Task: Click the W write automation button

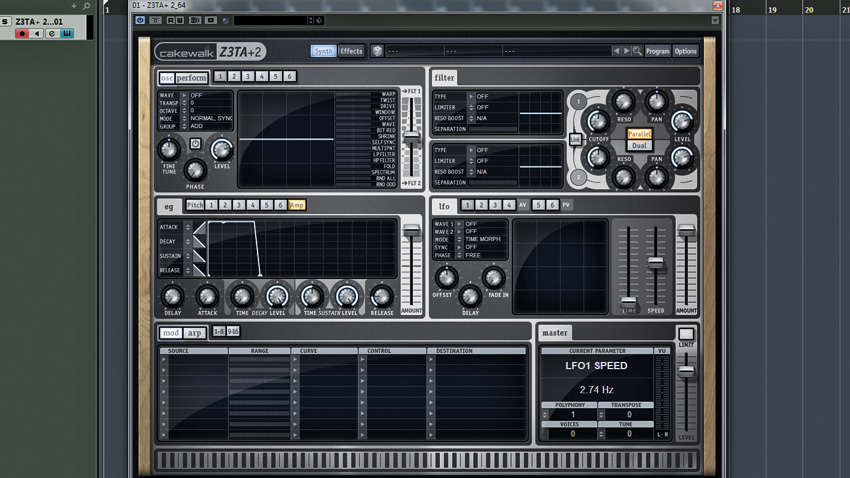Action: [x=179, y=20]
